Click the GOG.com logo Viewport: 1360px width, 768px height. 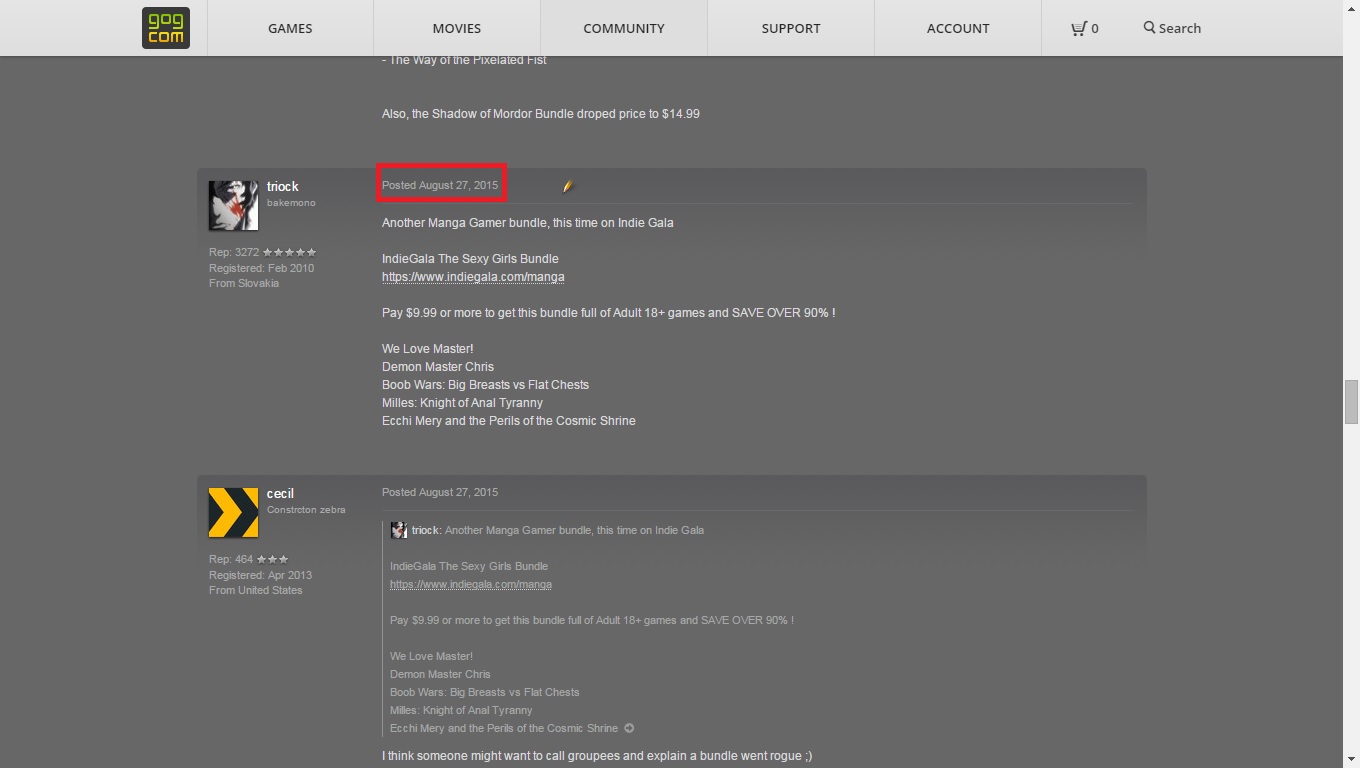[166, 28]
